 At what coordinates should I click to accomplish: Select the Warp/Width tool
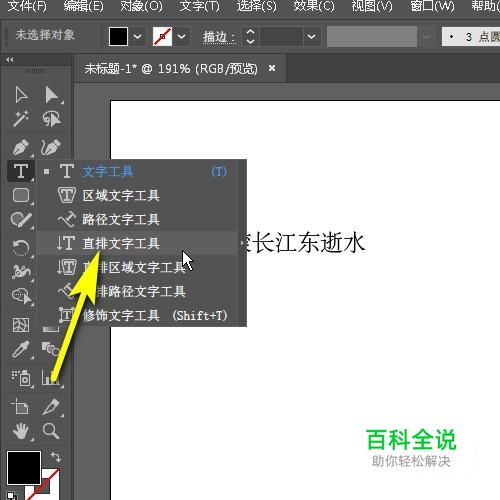(21, 272)
